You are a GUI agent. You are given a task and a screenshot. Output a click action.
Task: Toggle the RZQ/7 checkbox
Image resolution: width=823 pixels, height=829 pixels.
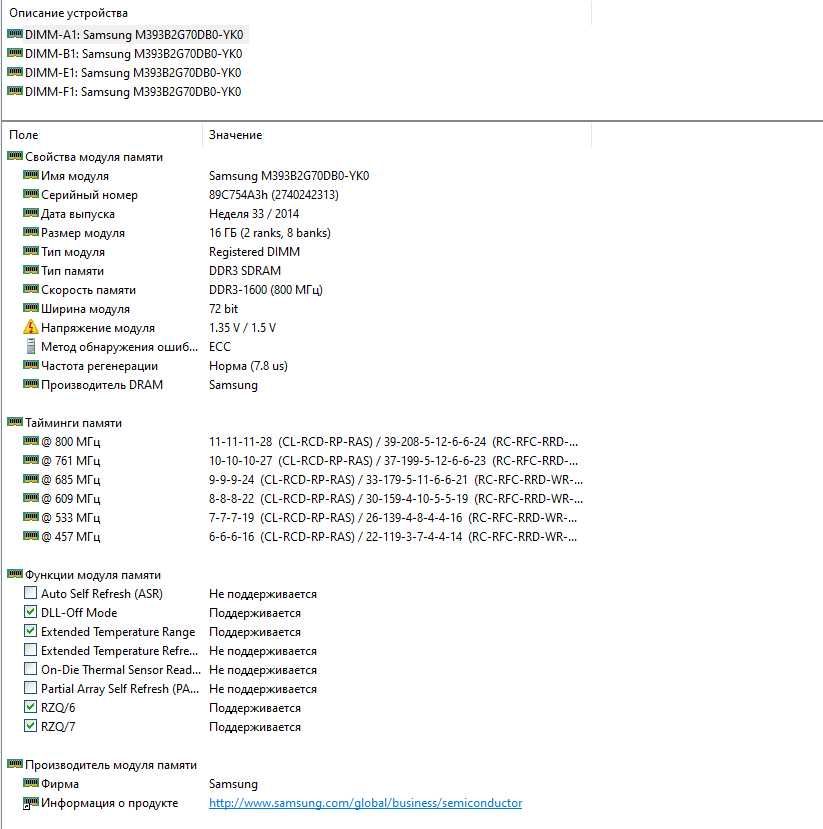pyautogui.click(x=31, y=726)
